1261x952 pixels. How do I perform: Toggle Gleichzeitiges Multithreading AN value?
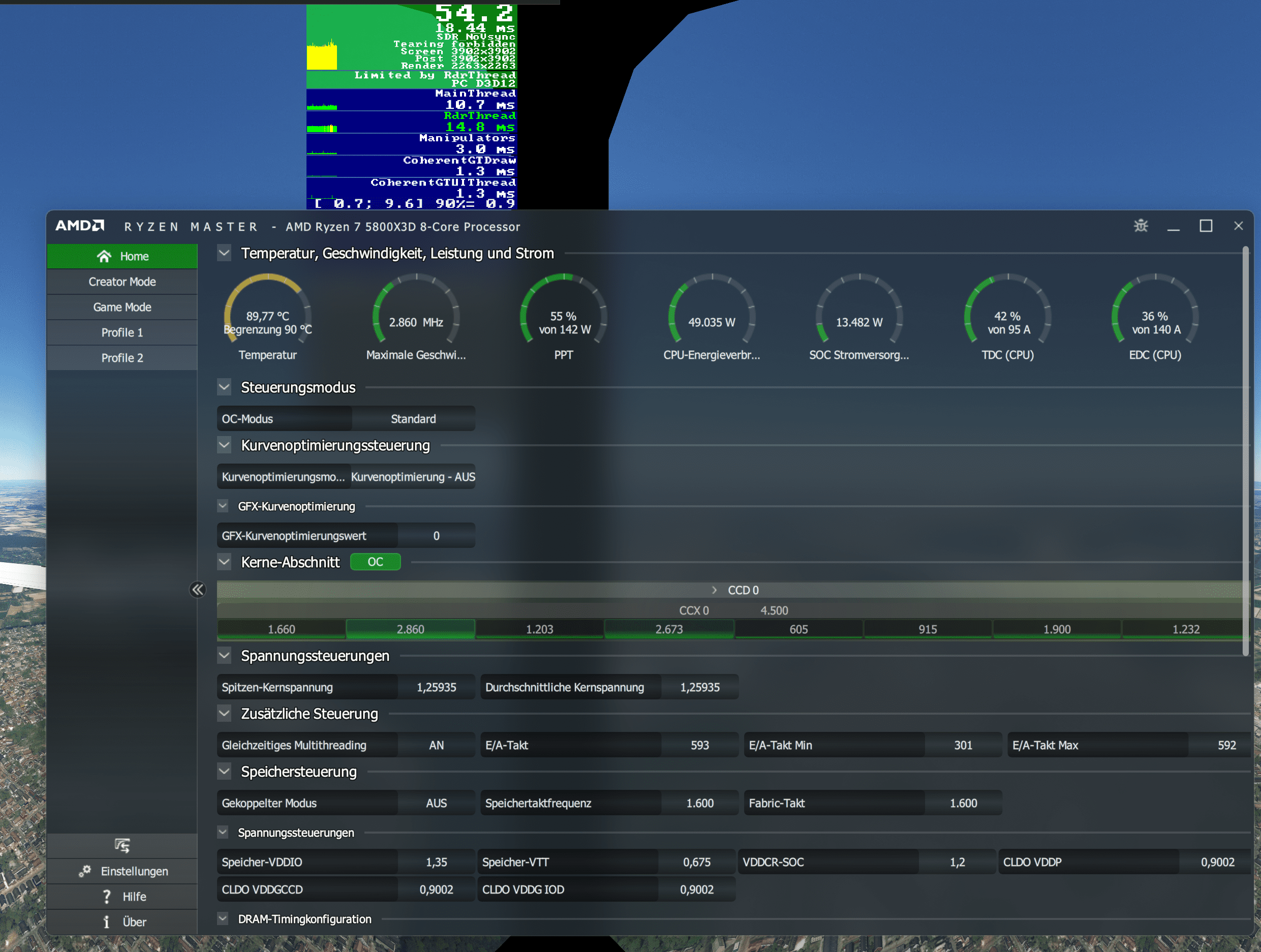(x=436, y=745)
